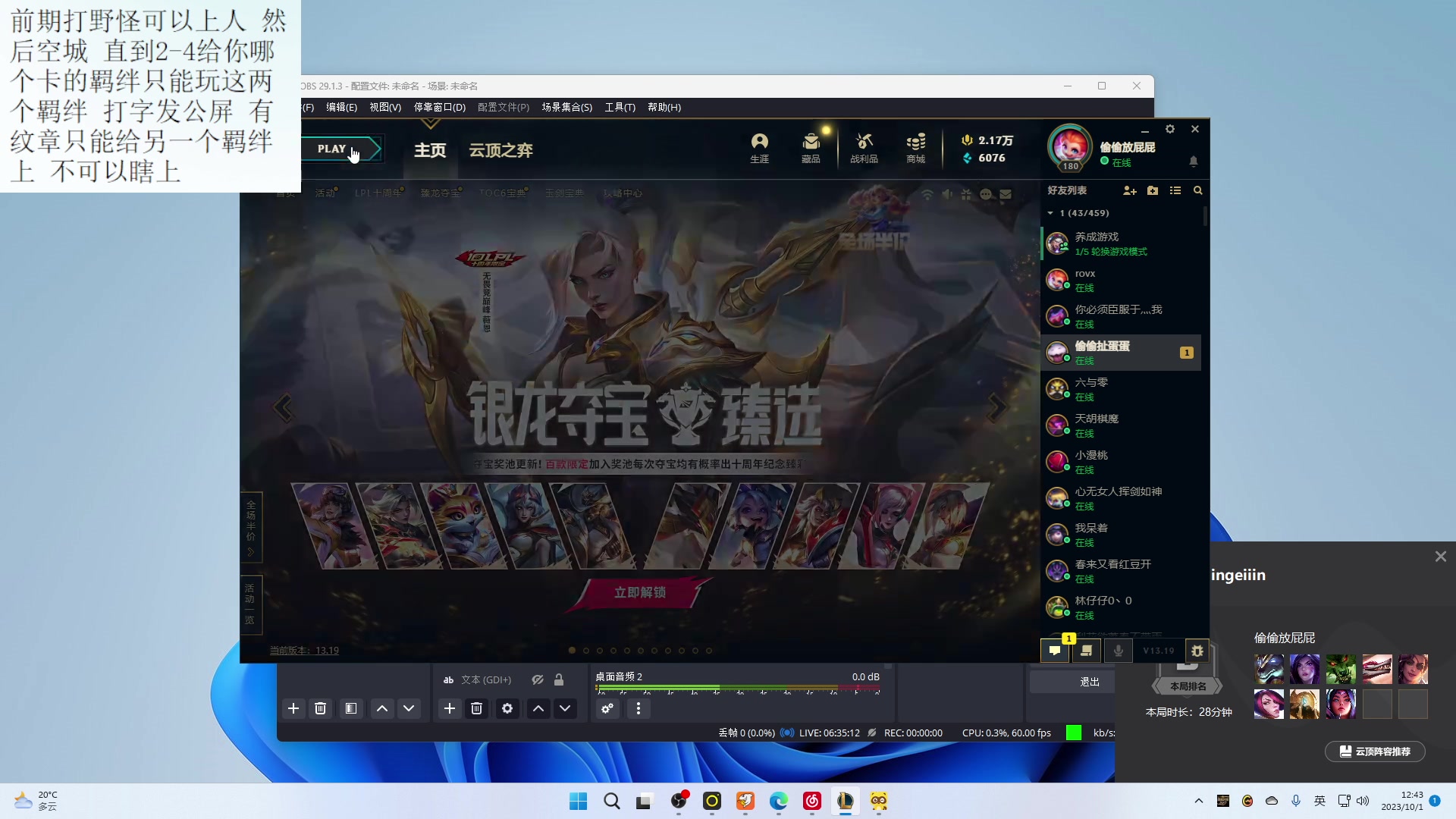Open Windows Start menu
The width and height of the screenshot is (1456, 819).
578,801
